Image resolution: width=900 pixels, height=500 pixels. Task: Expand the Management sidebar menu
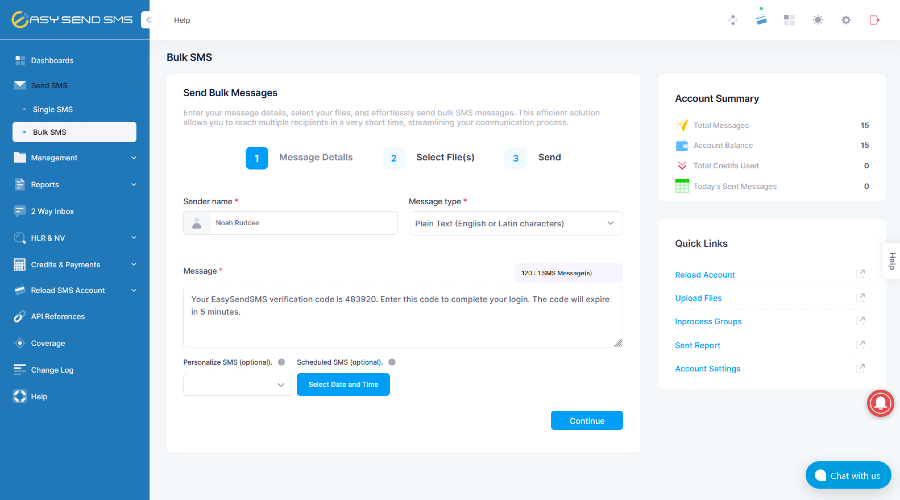(x=75, y=158)
